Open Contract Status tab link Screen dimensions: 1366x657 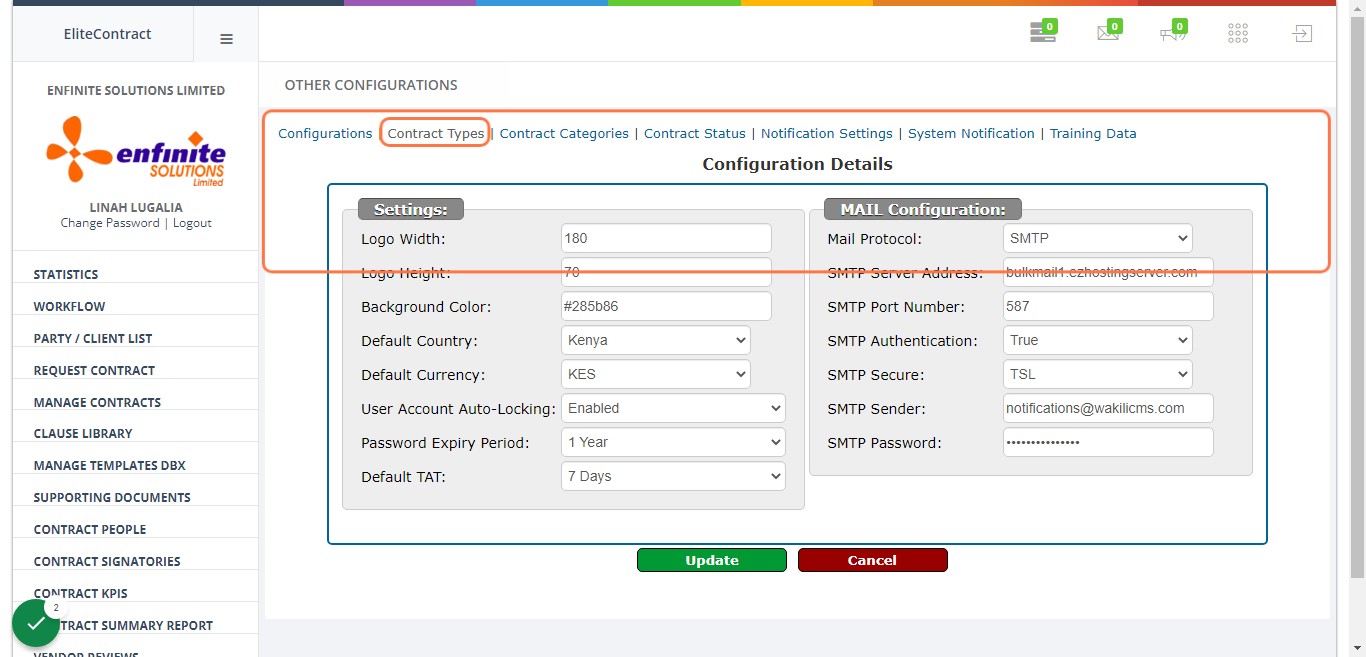coord(695,133)
